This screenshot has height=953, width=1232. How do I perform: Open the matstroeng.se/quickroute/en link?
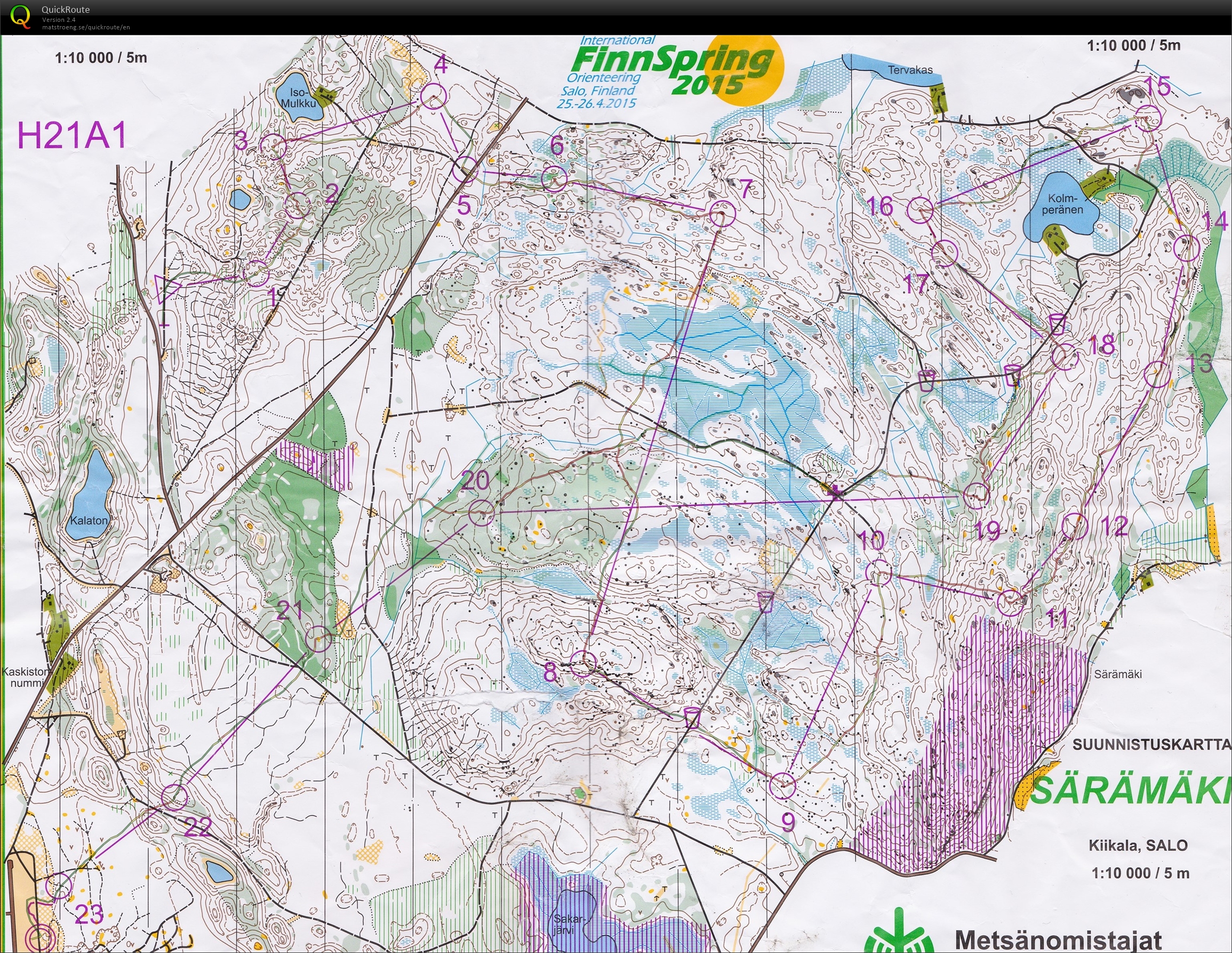point(86,27)
